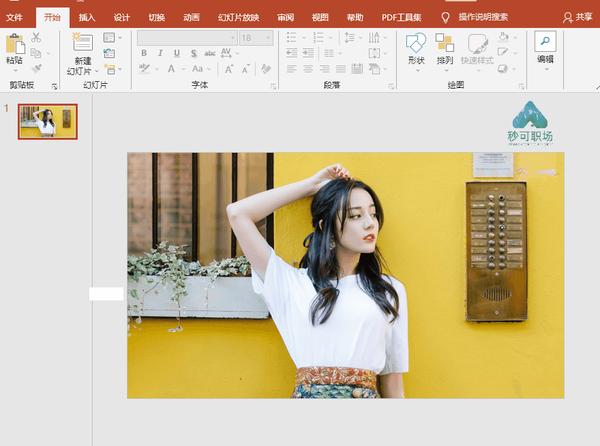
Task: Click the Paste (粘贴) icon
Action: pyautogui.click(x=14, y=44)
